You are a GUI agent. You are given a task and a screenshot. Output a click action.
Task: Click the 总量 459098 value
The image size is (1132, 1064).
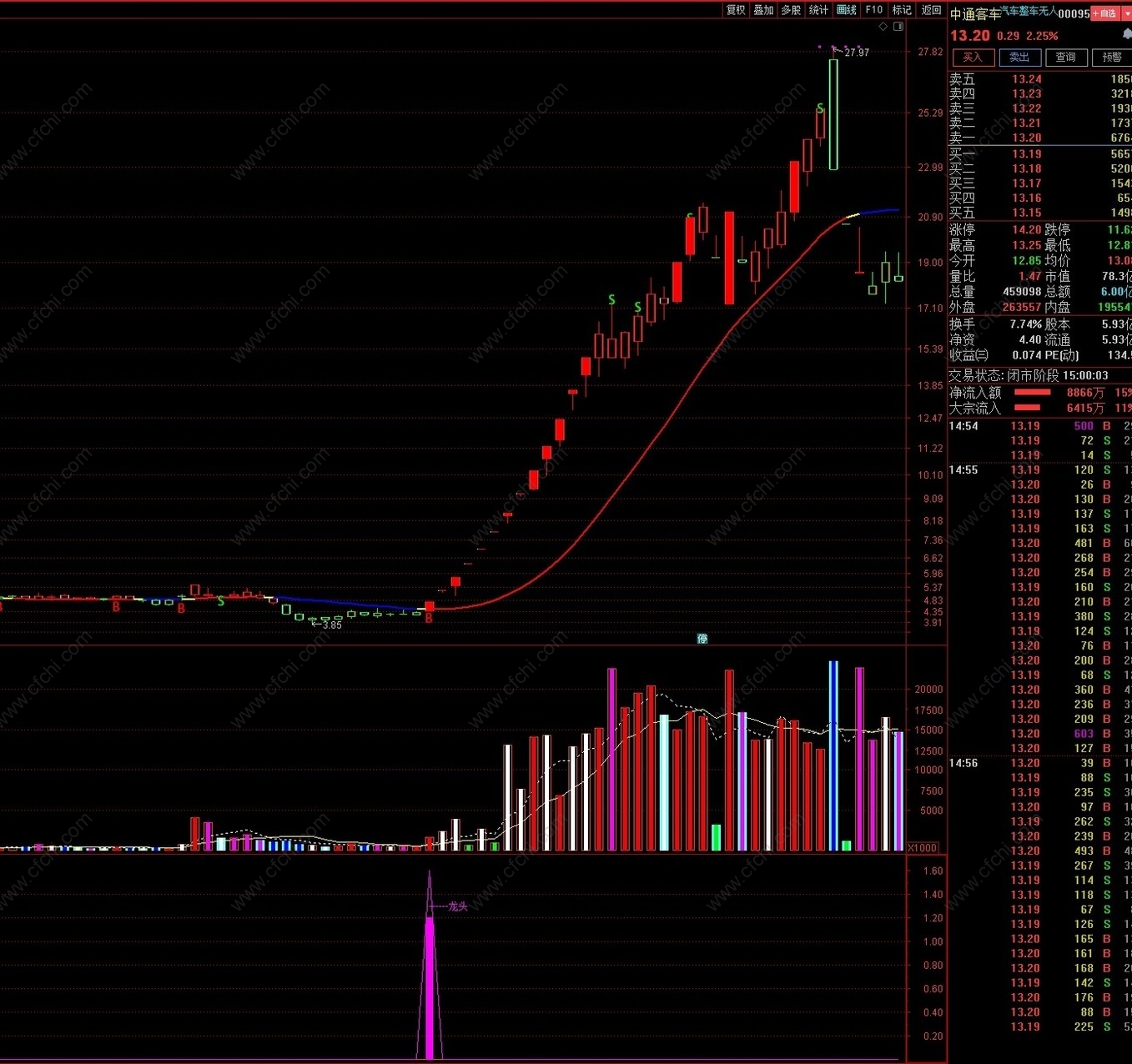click(1022, 292)
